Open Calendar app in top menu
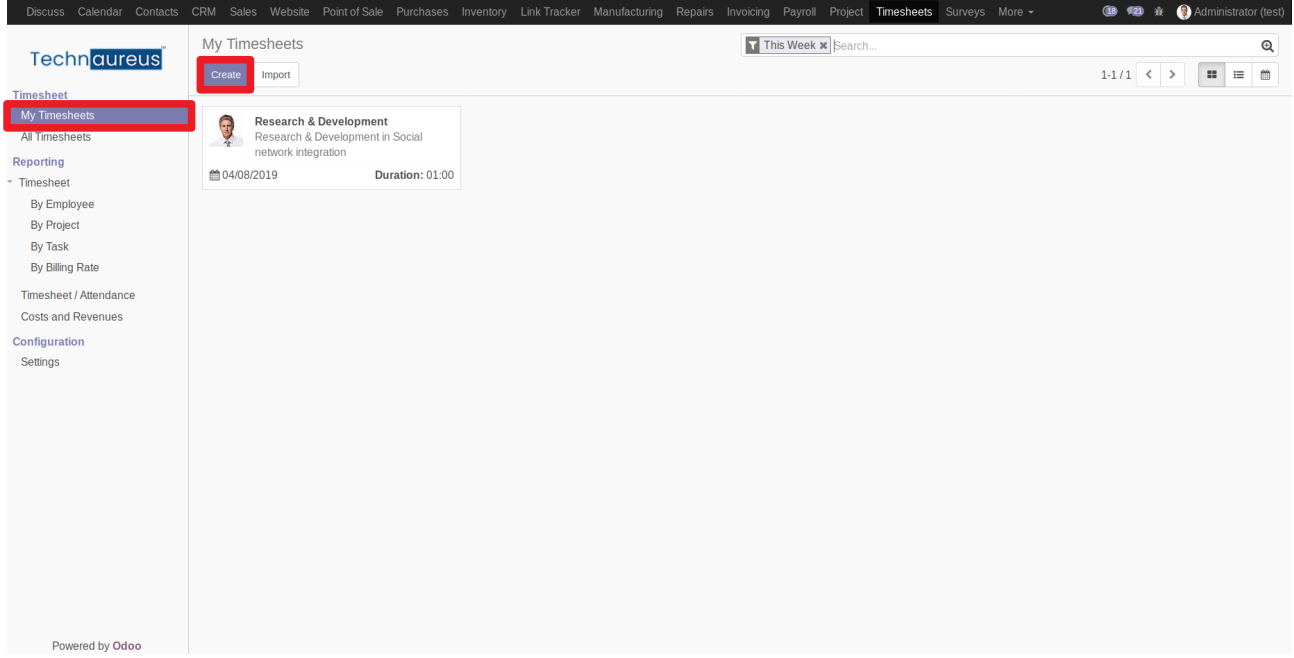 [100, 12]
